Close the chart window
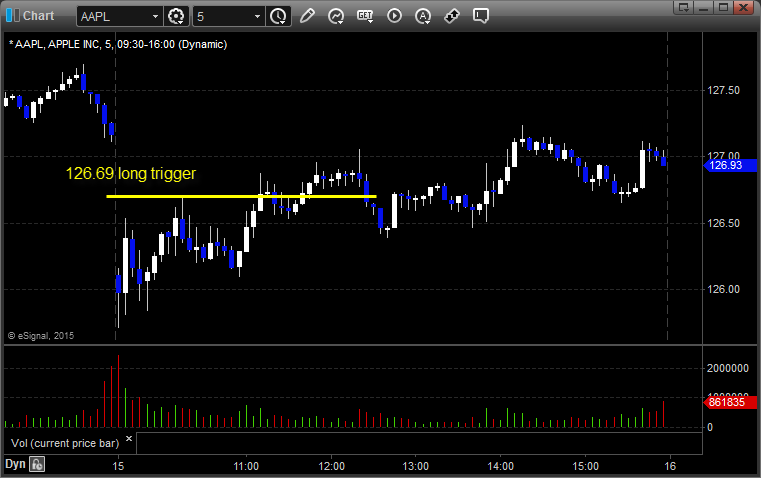Viewport: 761px width, 478px height. click(743, 7)
